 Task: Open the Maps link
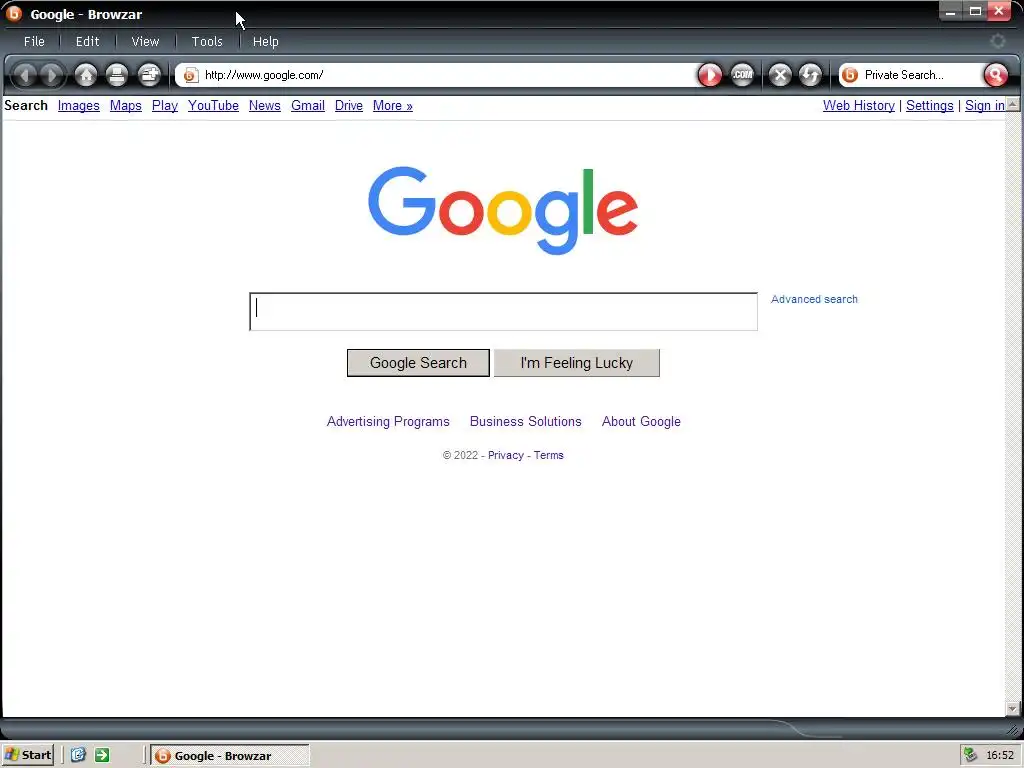[x=125, y=106]
